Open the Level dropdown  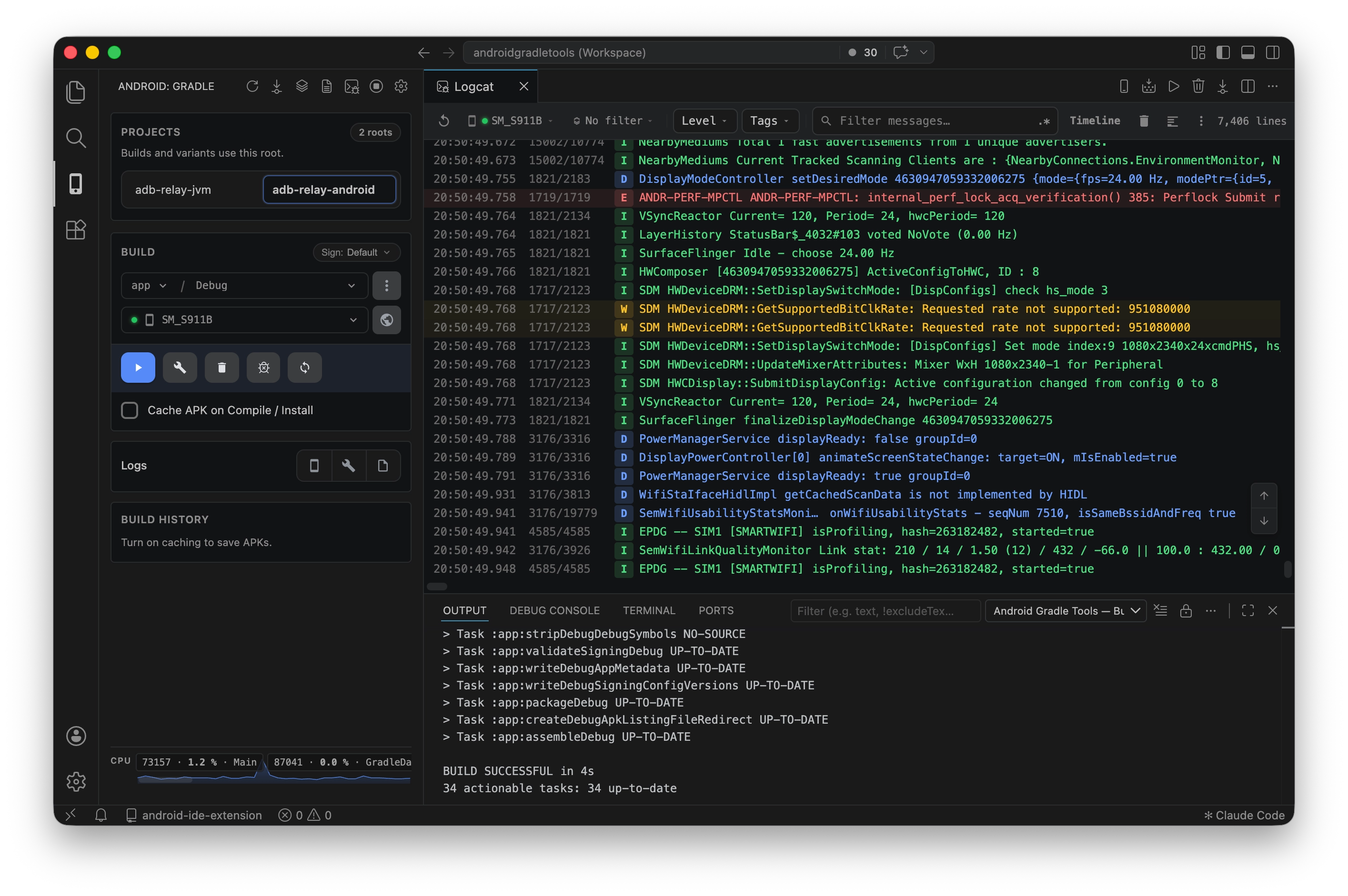tap(704, 120)
